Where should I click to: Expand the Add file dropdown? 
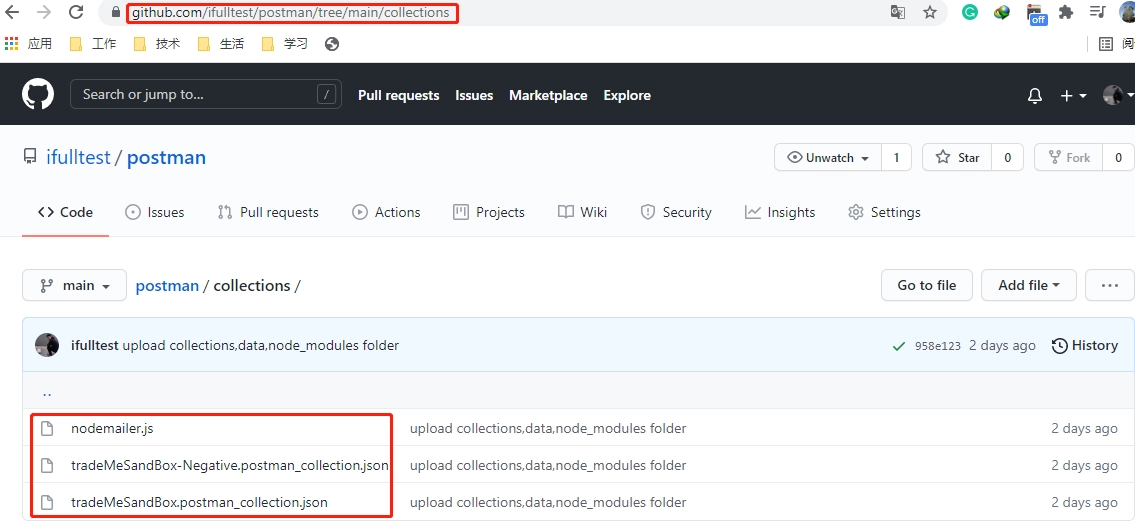(x=1029, y=285)
